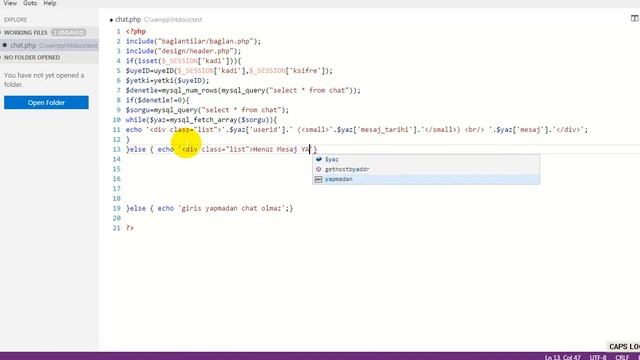Viewport: 640px width, 360px height.
Task: Click the closing "?>" tag on line 21
Action: pyautogui.click(x=130, y=228)
